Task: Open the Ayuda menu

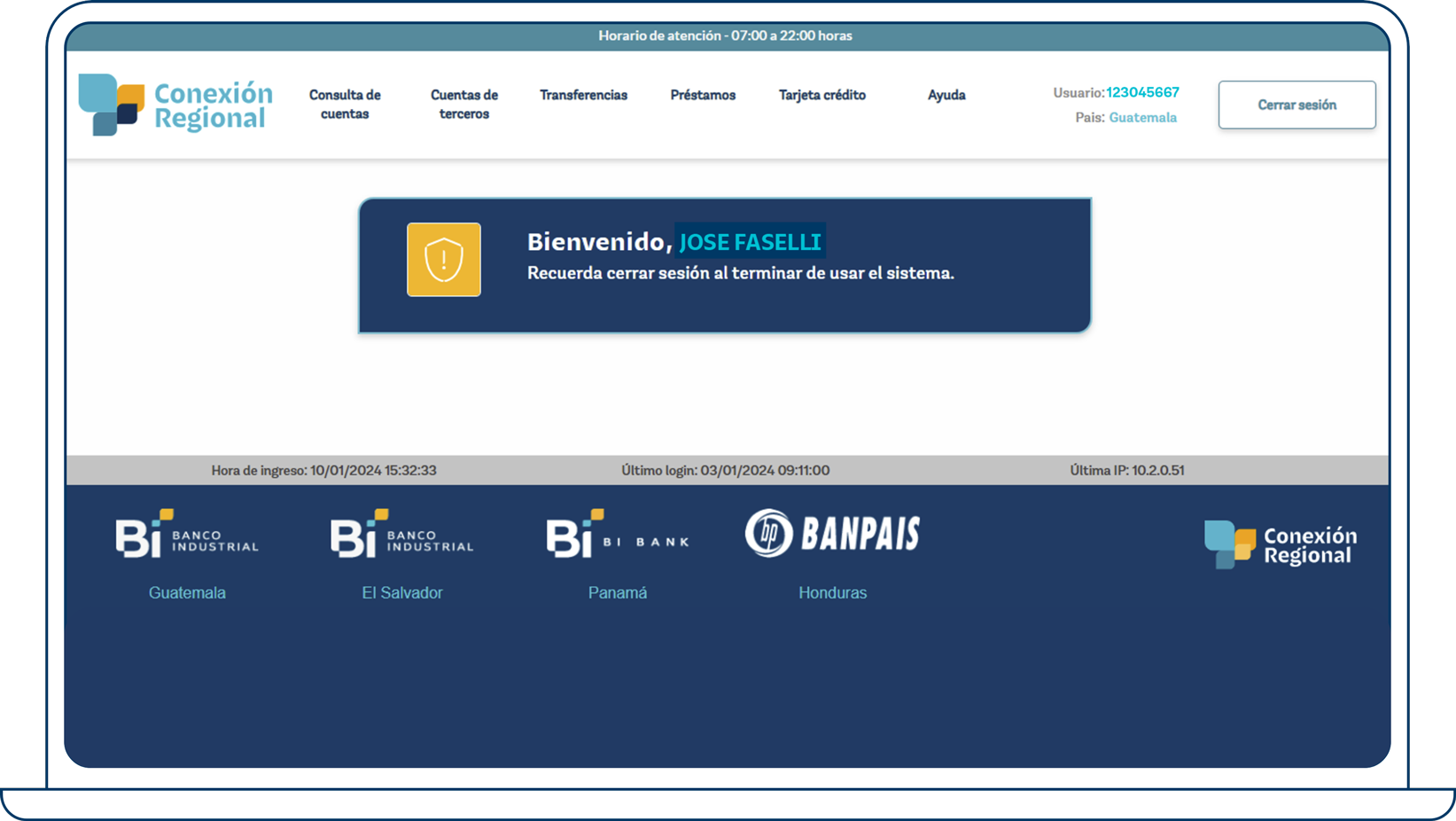Action: [946, 95]
